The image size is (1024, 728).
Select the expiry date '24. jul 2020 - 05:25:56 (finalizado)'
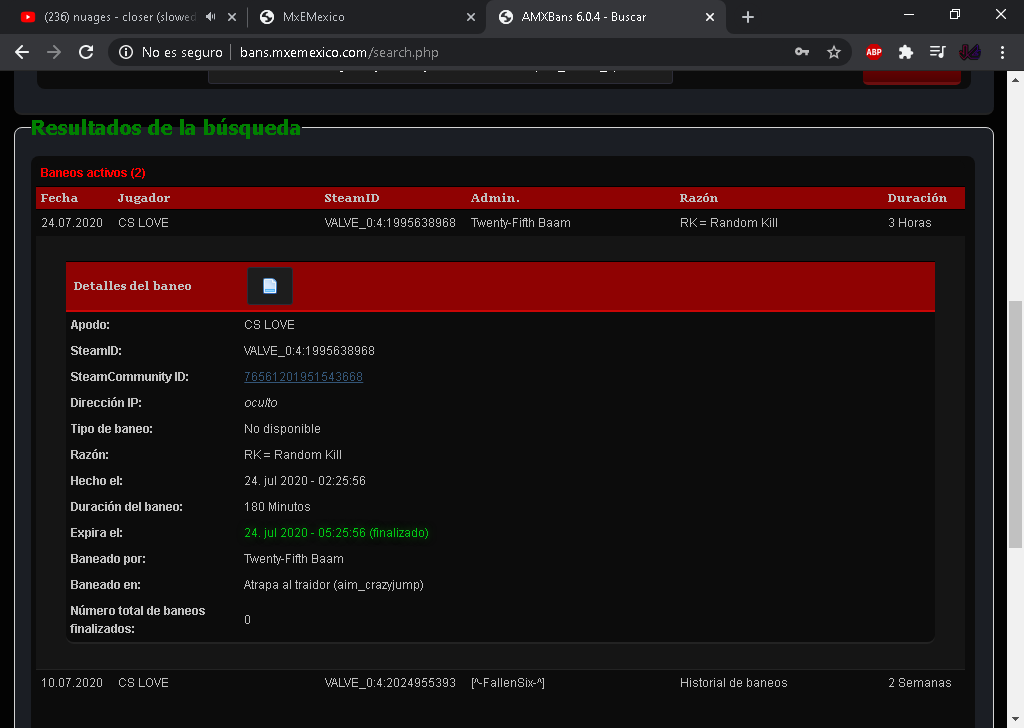pyautogui.click(x=336, y=533)
